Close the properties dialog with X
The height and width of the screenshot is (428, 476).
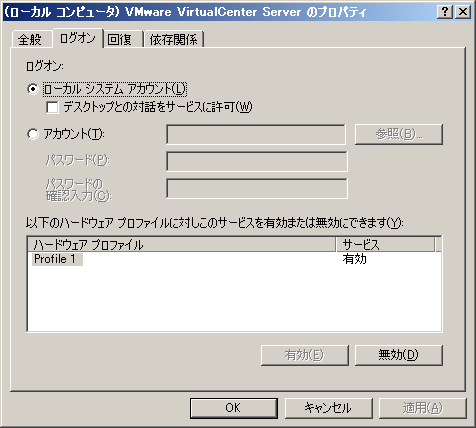pyautogui.click(x=463, y=12)
